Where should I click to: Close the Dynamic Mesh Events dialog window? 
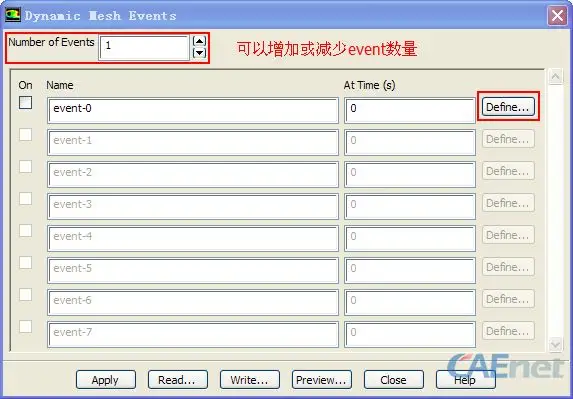coord(557,16)
